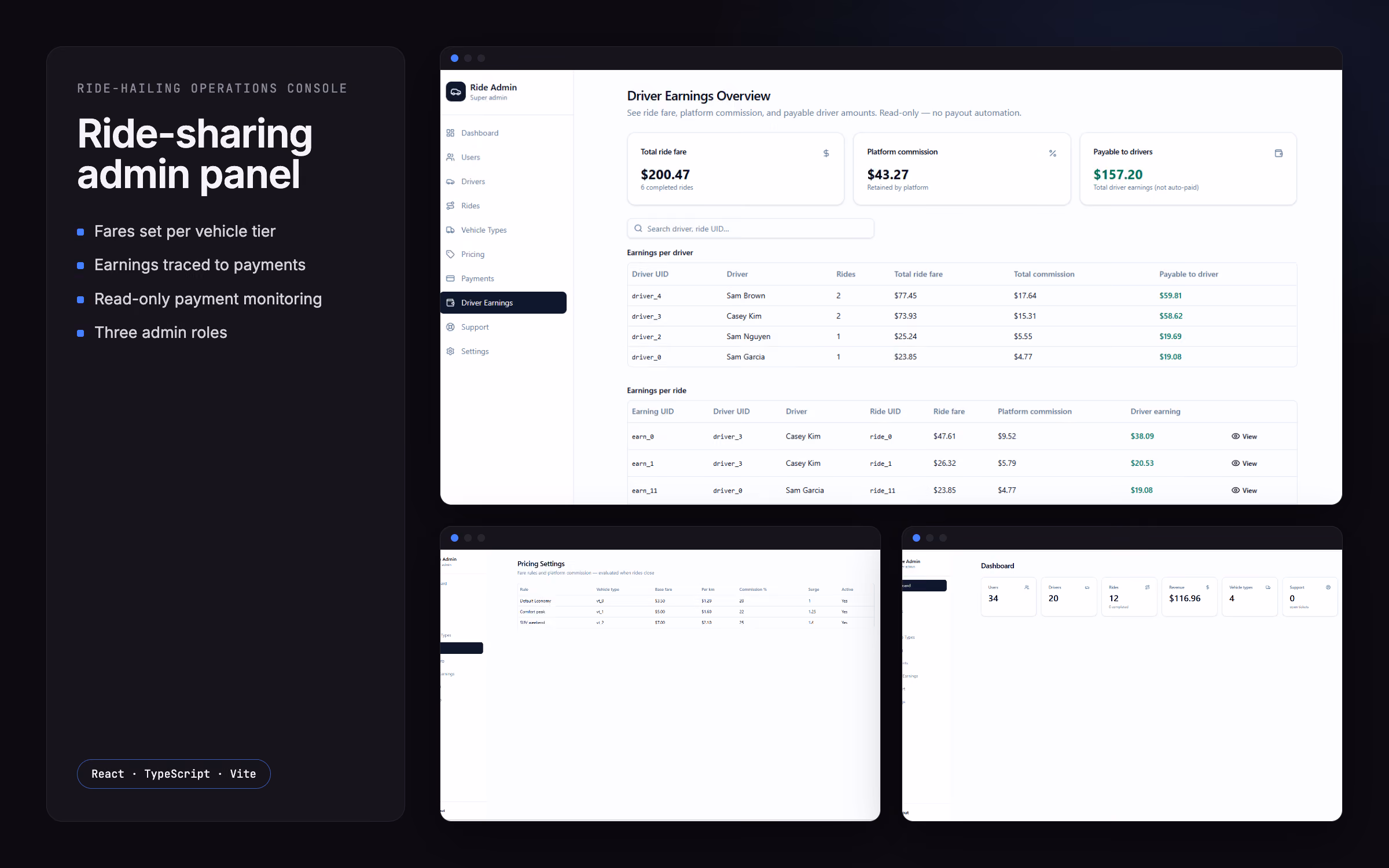Open the Payments menu item
The image size is (1389, 868).
coord(503,279)
